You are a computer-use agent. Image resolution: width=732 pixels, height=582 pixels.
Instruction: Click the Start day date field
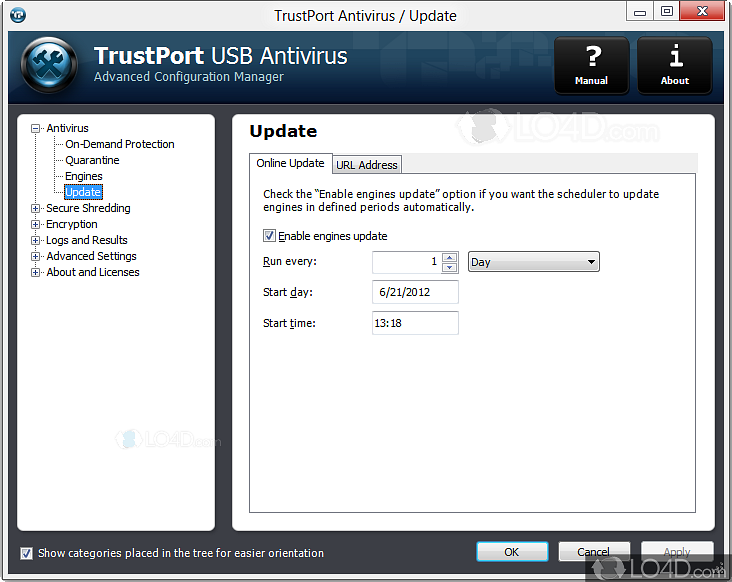coord(415,292)
